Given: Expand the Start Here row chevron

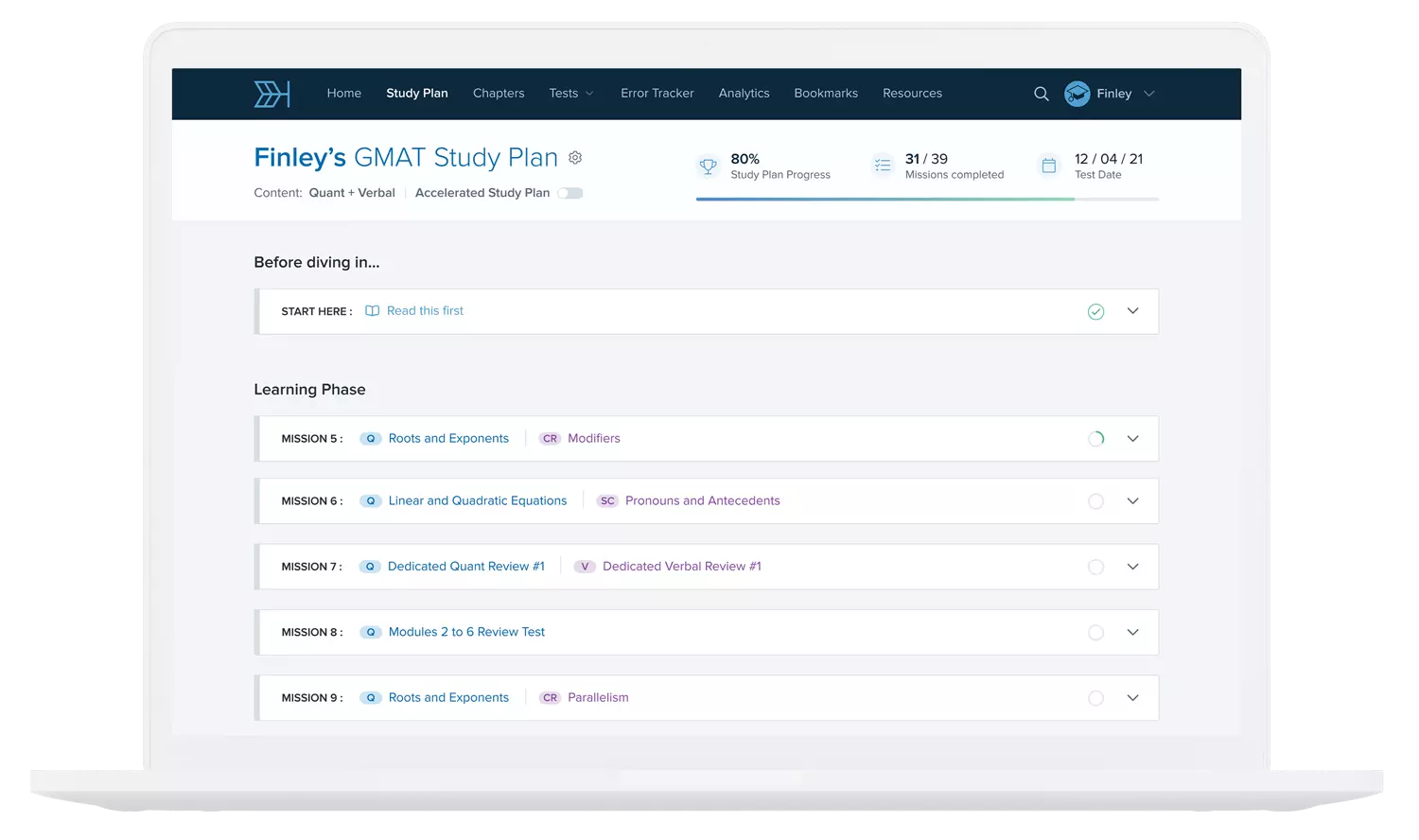Looking at the screenshot, I should click(x=1132, y=311).
